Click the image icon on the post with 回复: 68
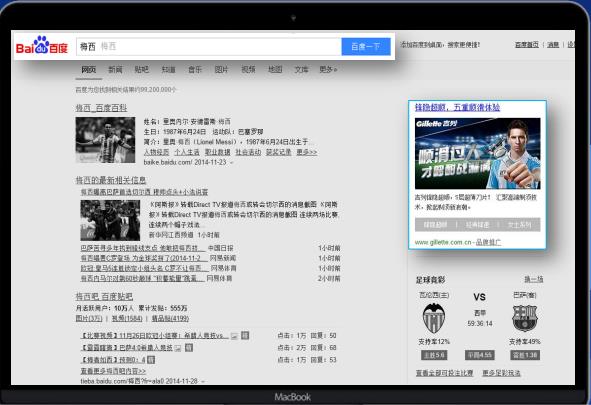 point(178,348)
